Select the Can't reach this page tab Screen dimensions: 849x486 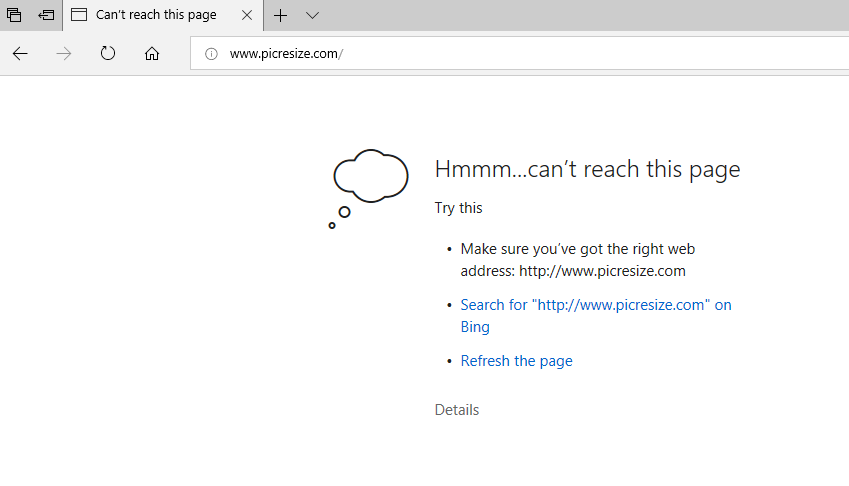[x=163, y=15]
